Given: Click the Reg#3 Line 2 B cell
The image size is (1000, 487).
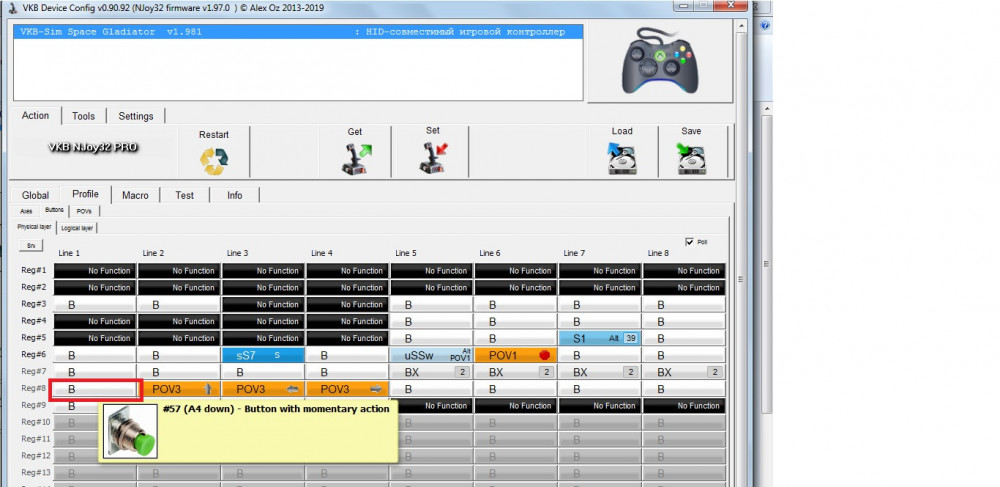Looking at the screenshot, I should click(179, 305).
